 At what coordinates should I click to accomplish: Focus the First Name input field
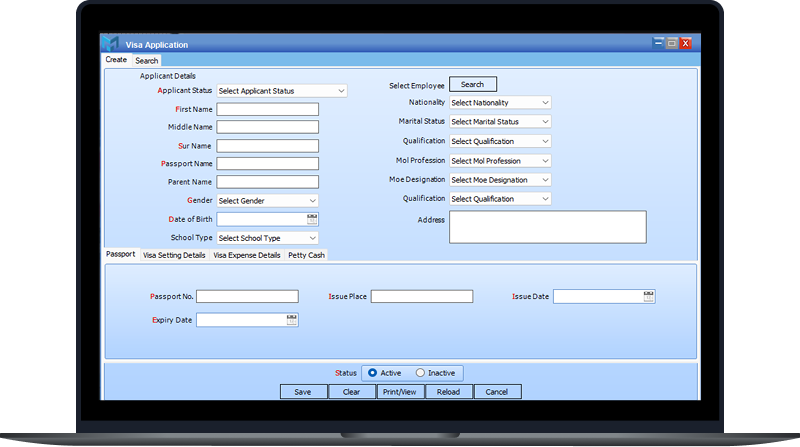[267, 109]
